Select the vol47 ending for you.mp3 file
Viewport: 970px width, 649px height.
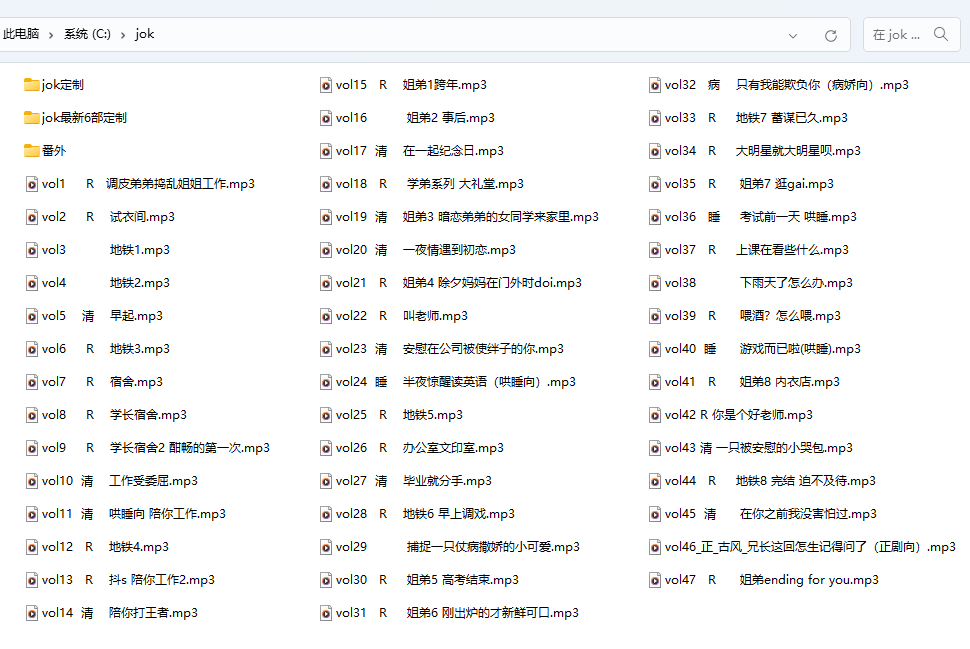(771, 580)
